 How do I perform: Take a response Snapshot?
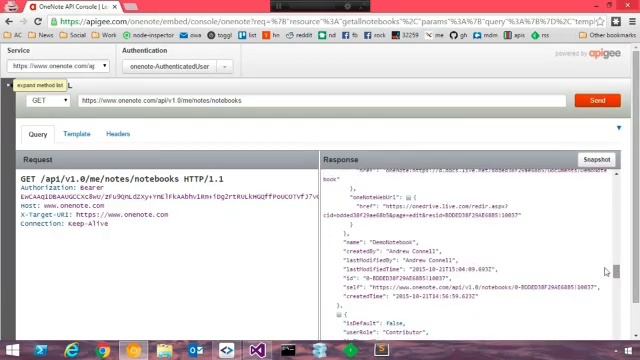point(597,160)
